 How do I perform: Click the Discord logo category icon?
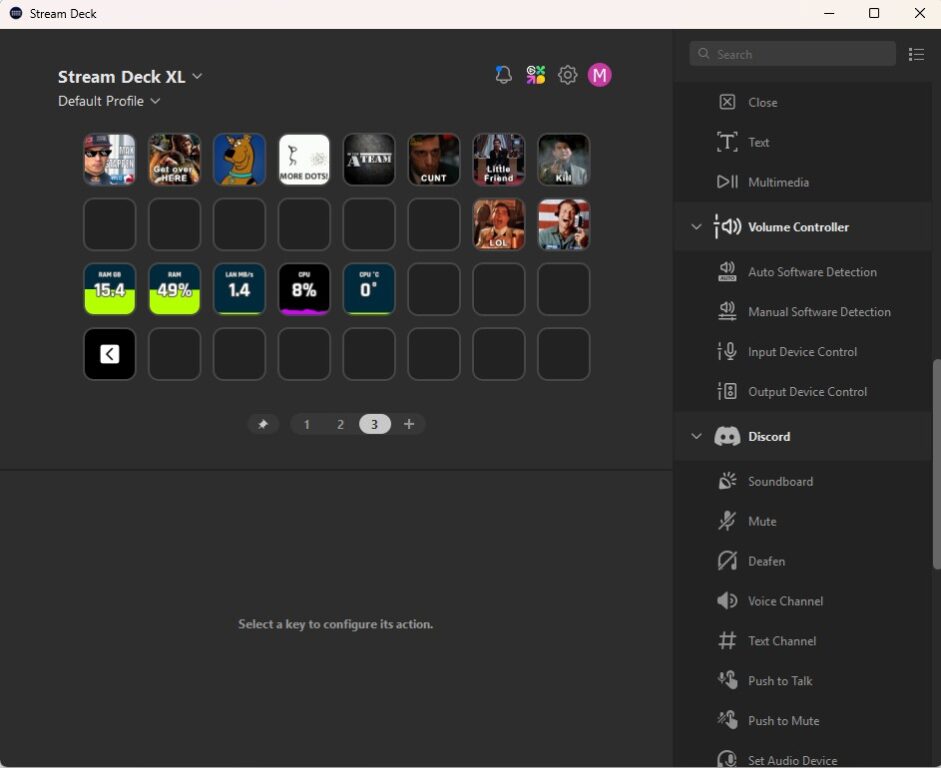tap(727, 436)
